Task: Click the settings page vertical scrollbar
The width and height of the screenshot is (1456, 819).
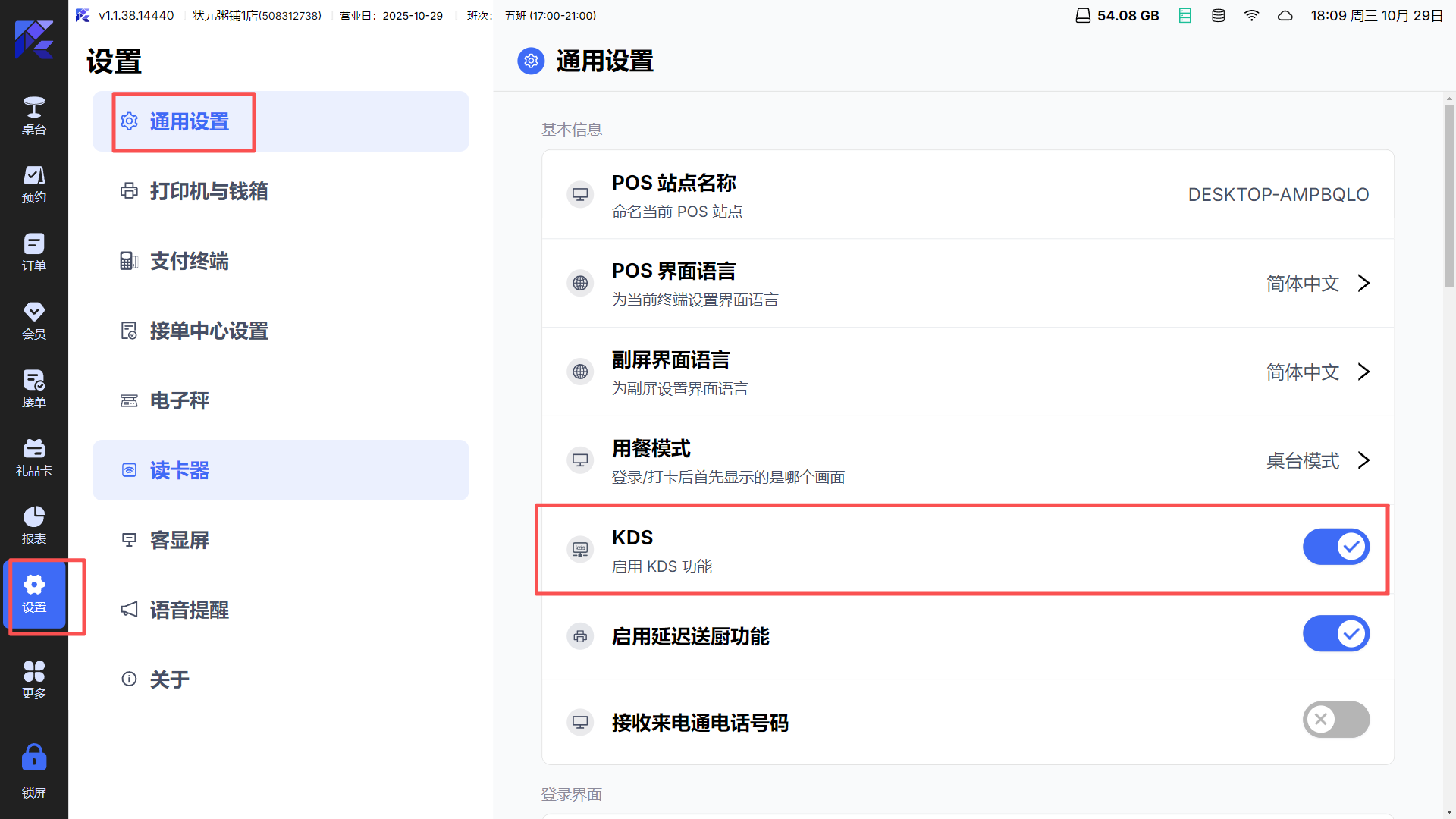Action: point(1449,197)
